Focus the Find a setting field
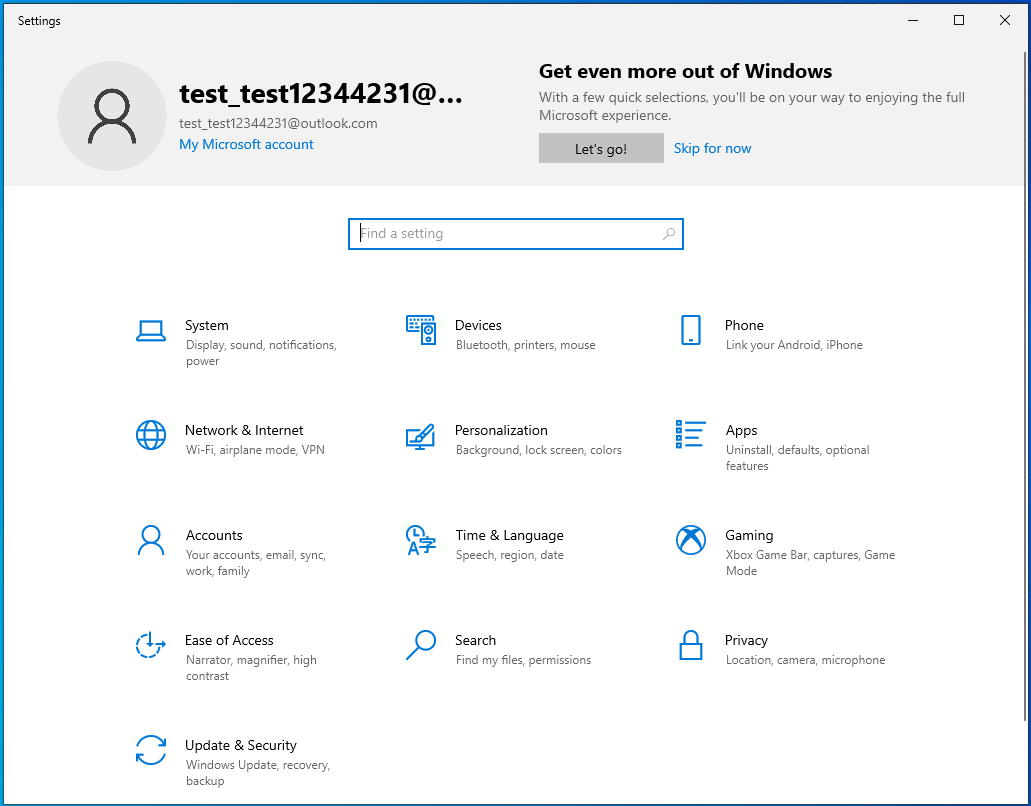1031x806 pixels. coord(516,234)
